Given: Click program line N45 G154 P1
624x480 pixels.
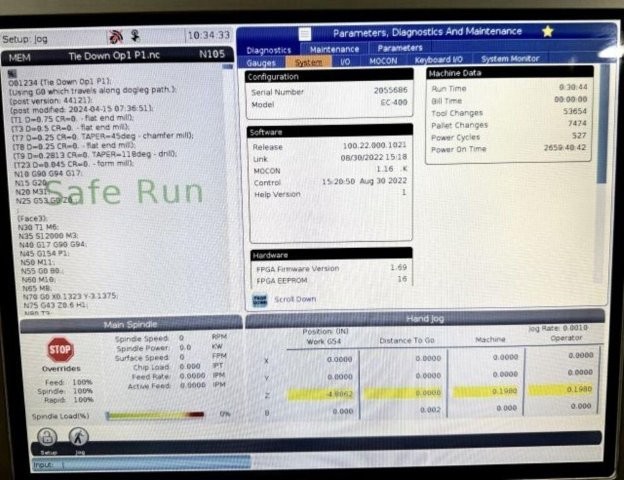Looking at the screenshot, I should 45,254.
